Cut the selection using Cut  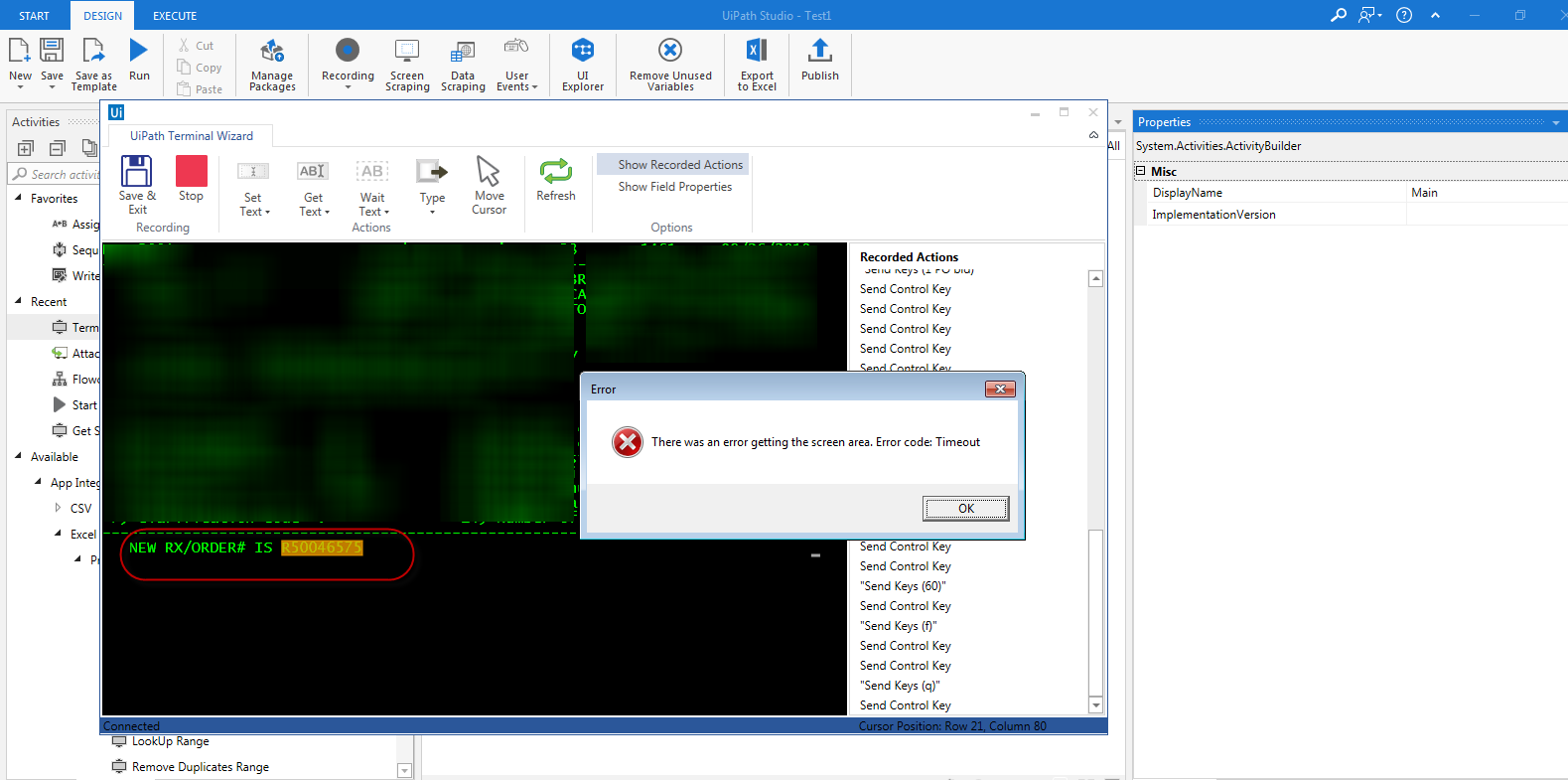point(196,46)
